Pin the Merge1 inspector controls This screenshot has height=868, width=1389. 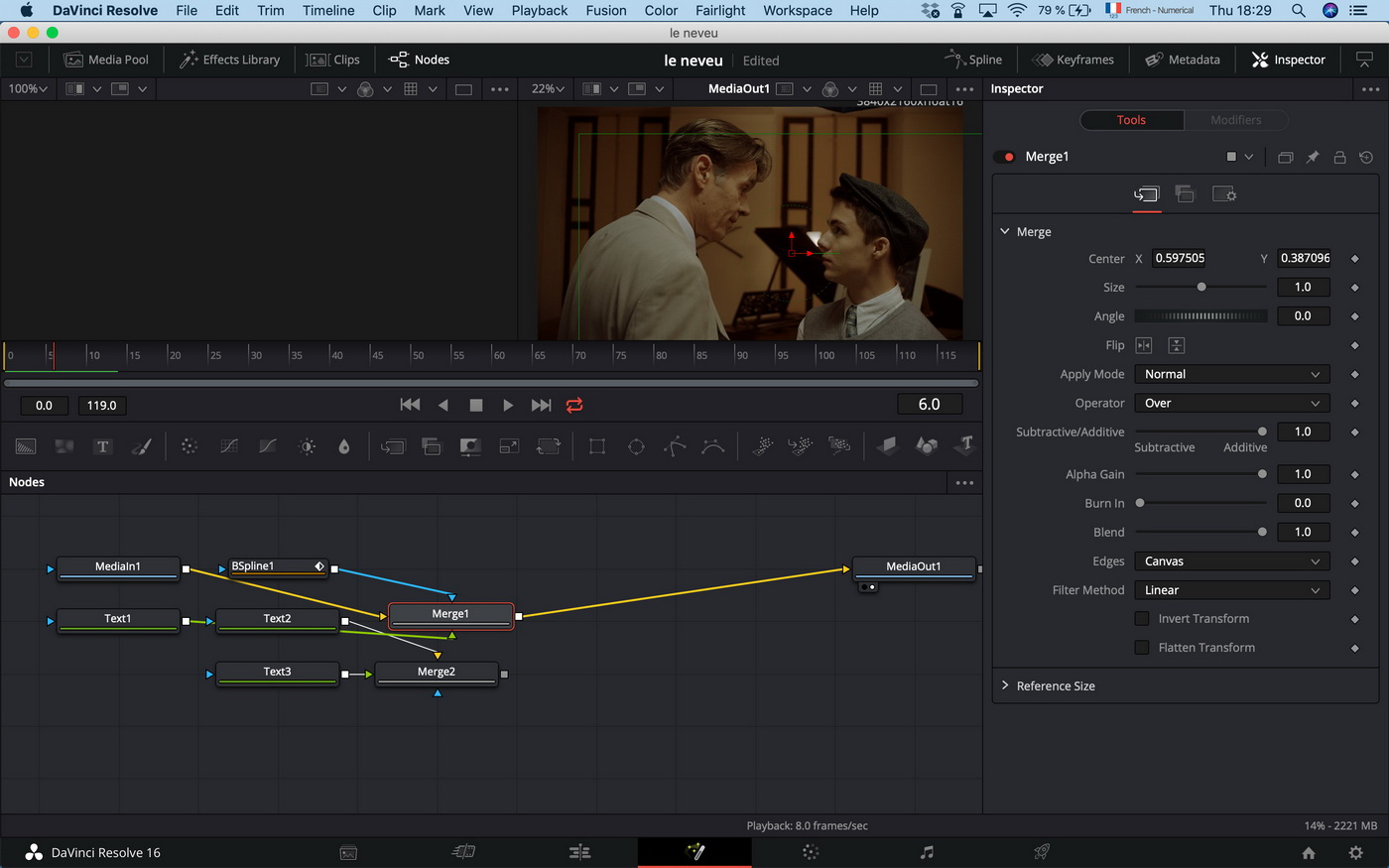1313,157
